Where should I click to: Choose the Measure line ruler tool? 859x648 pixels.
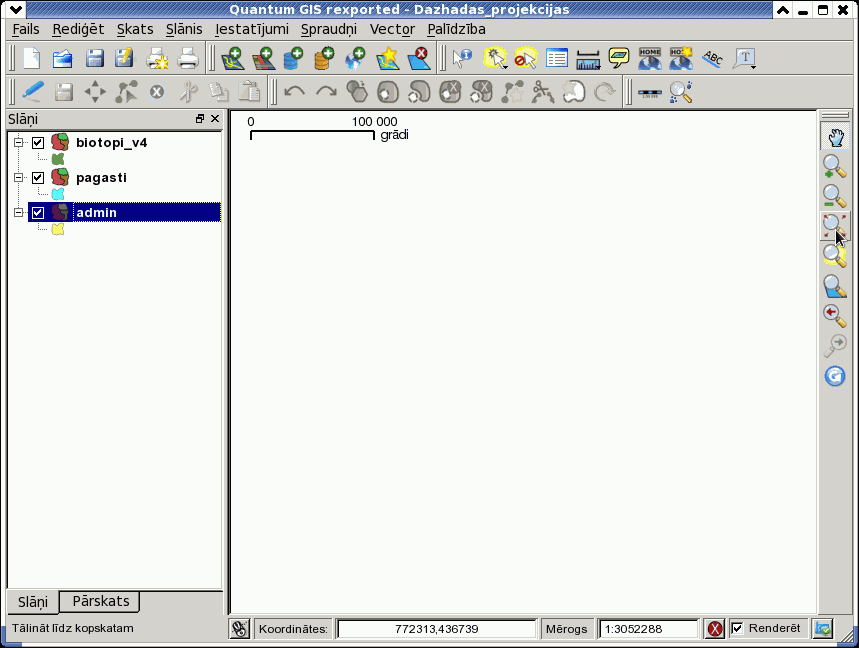[587, 58]
